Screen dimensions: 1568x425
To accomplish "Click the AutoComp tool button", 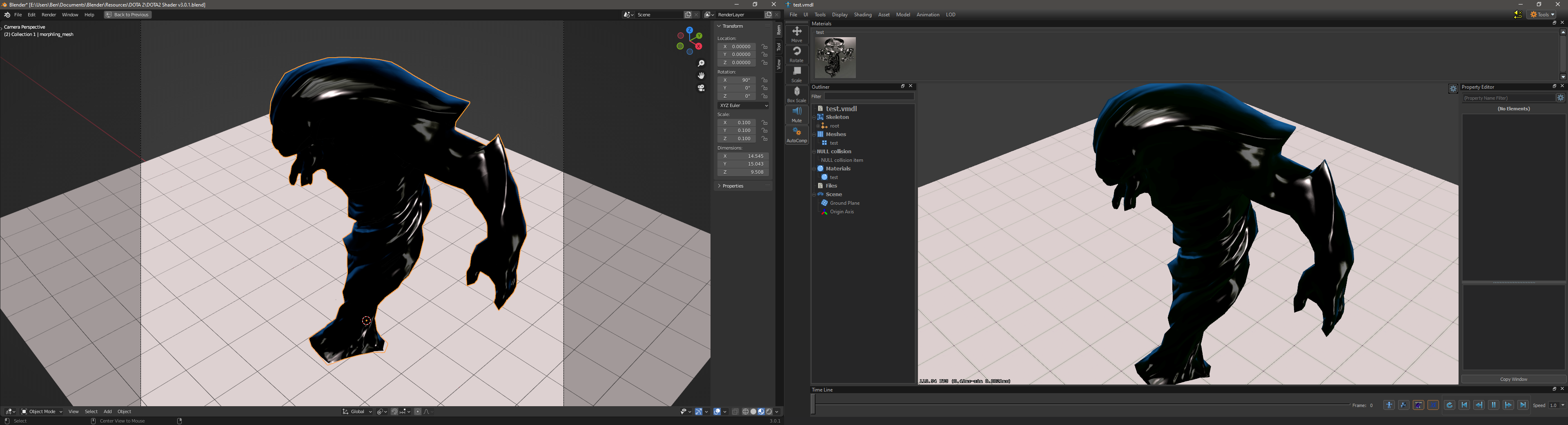I will click(x=796, y=134).
